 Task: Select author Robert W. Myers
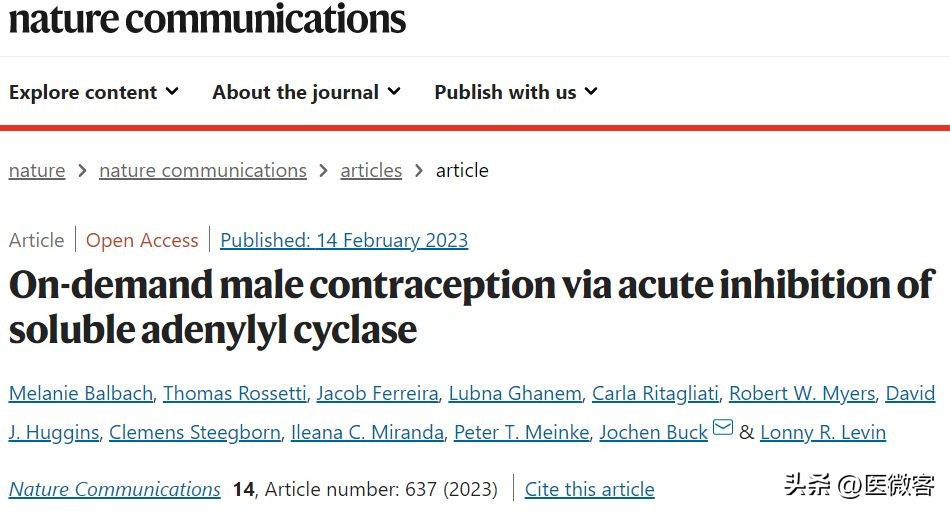pos(802,393)
